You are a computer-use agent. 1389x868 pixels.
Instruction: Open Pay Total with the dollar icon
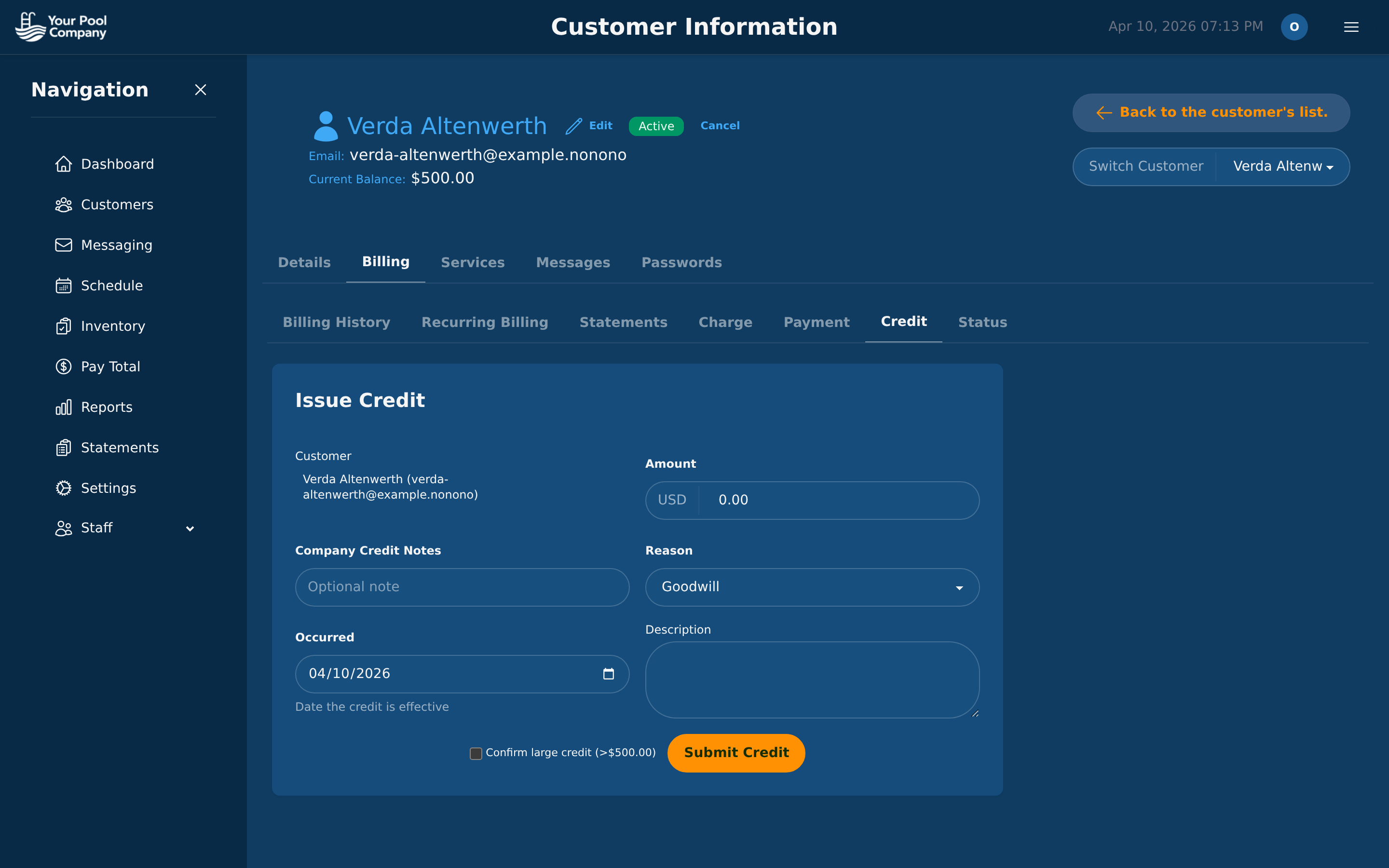click(64, 366)
